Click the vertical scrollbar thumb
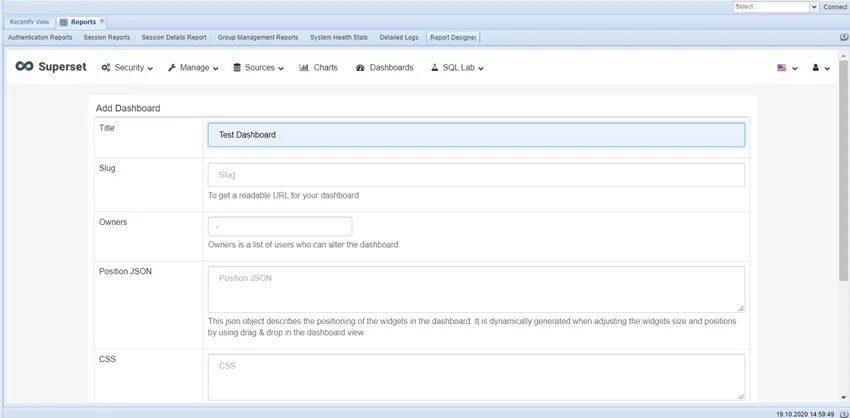This screenshot has width=850, height=418. pyautogui.click(x=843, y=171)
